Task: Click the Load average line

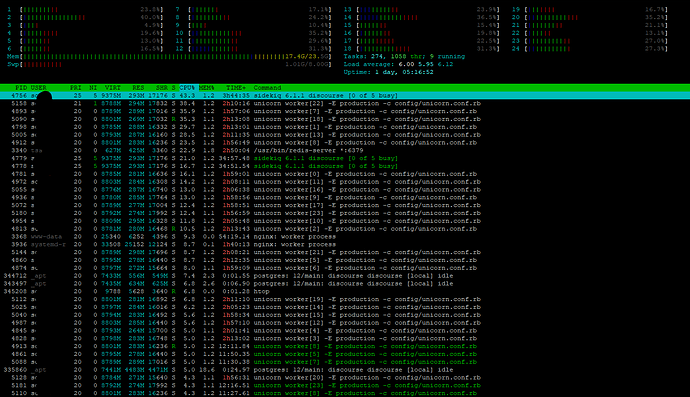Action: click(398, 64)
